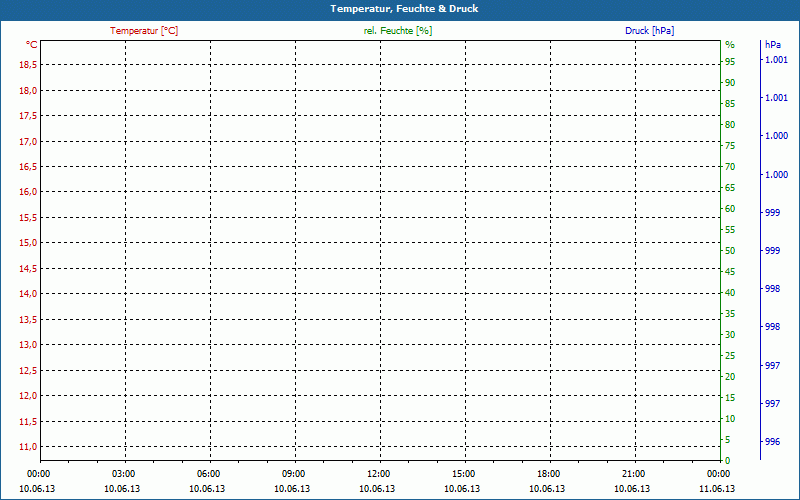
Task: Click the 30 humidity axis value
Action: coord(730,335)
